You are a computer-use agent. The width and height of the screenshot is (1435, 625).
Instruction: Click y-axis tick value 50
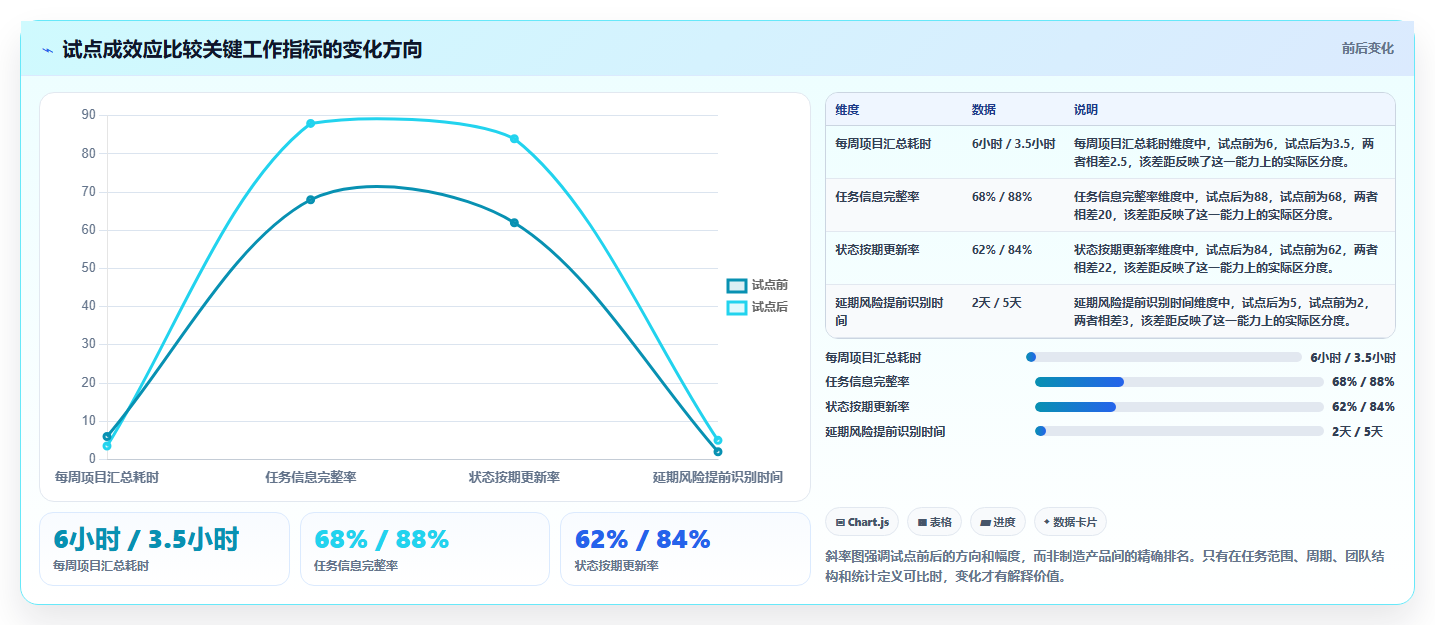[x=88, y=268]
